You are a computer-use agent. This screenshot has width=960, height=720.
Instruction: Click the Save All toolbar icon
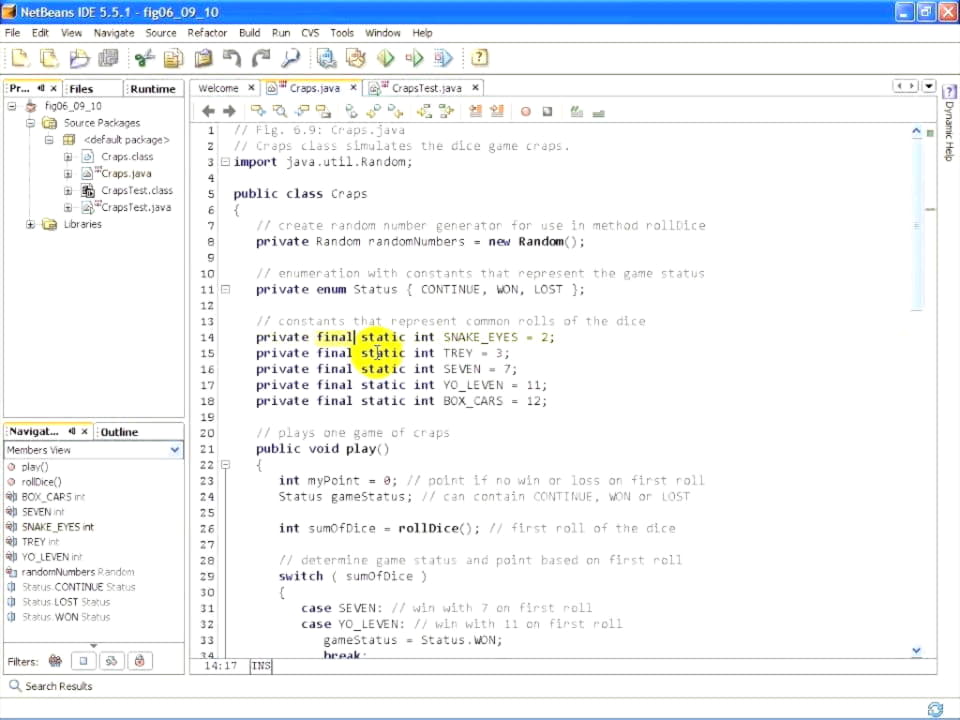coord(108,58)
